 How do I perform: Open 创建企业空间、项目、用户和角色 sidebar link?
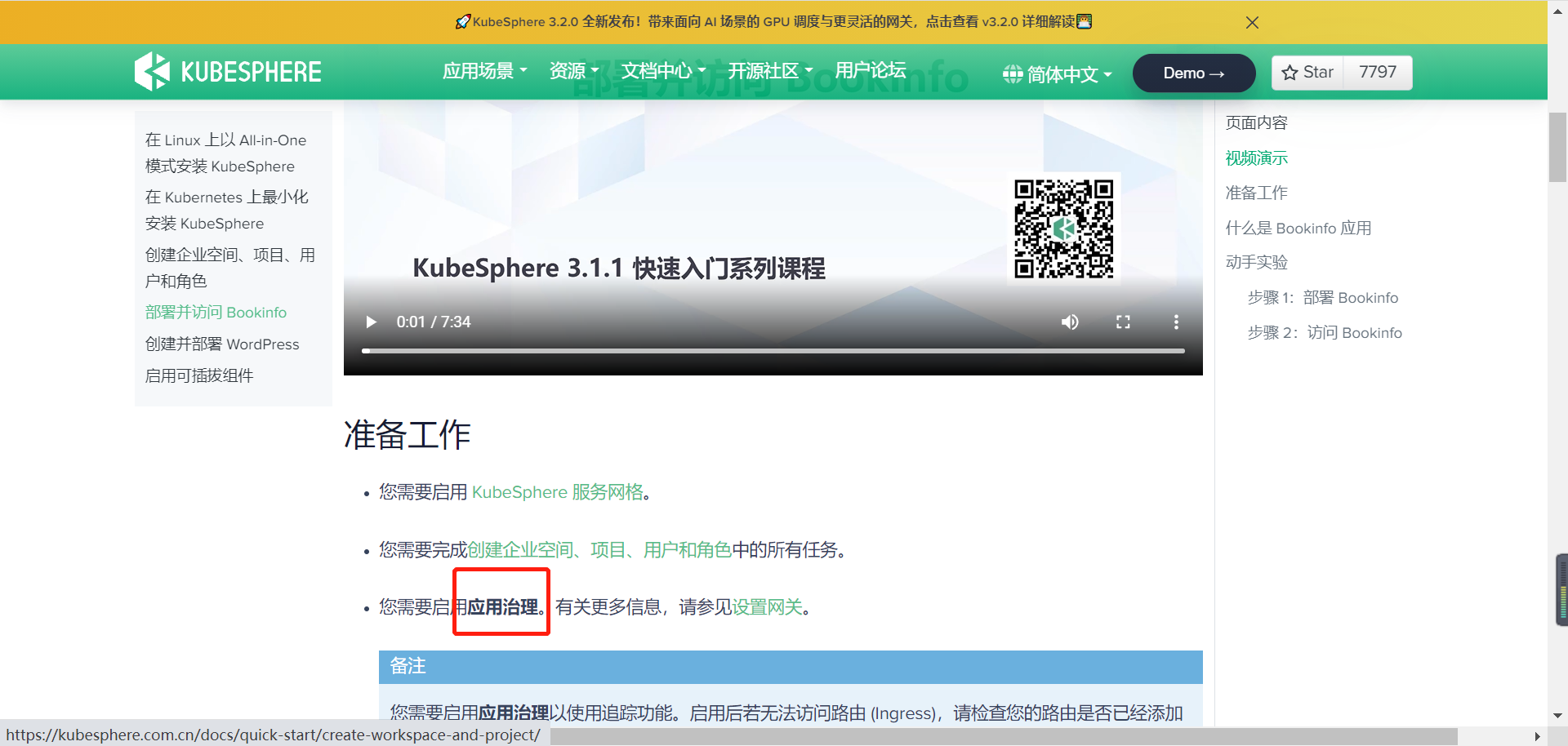[229, 268]
